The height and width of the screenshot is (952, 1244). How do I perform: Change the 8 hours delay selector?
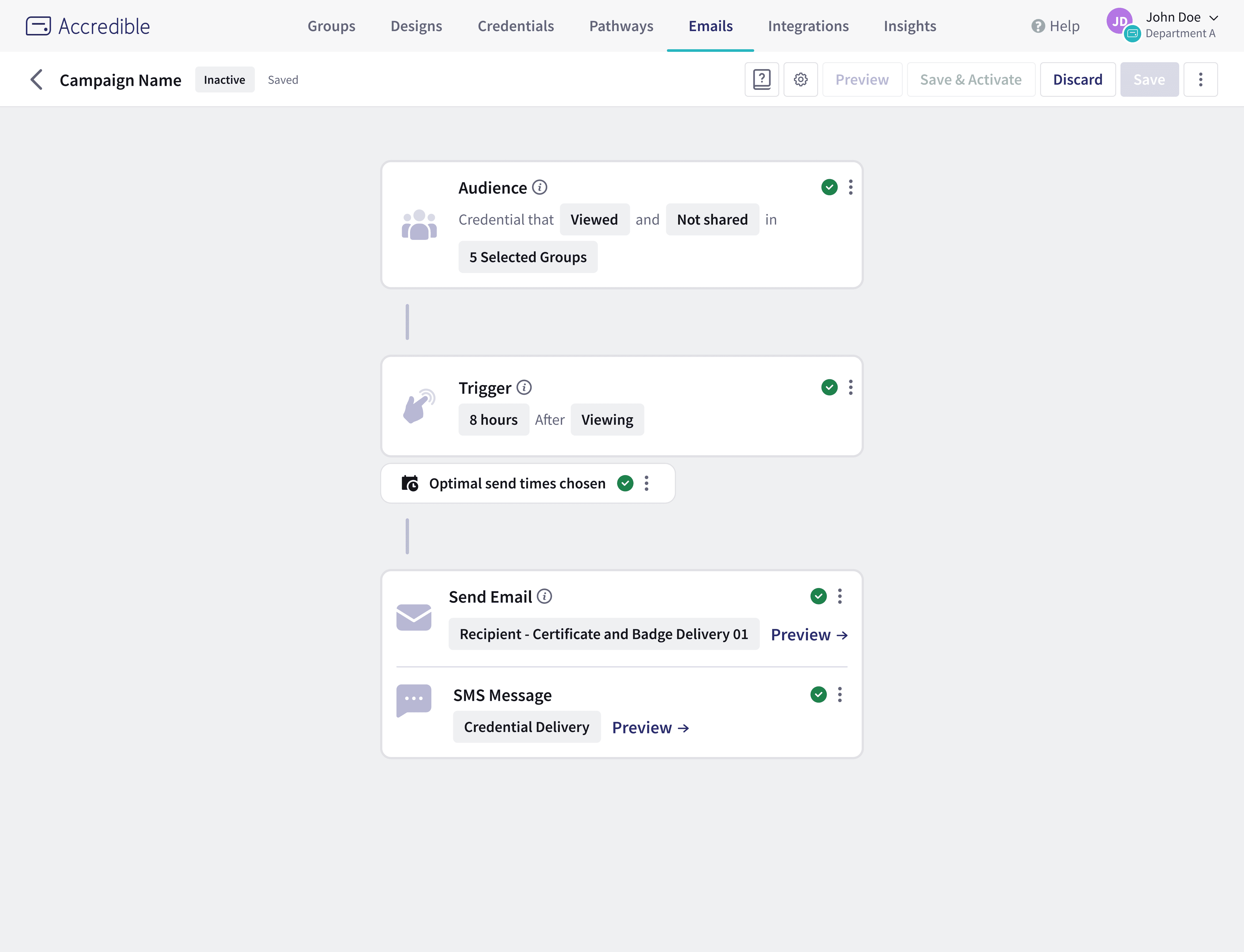pyautogui.click(x=493, y=419)
